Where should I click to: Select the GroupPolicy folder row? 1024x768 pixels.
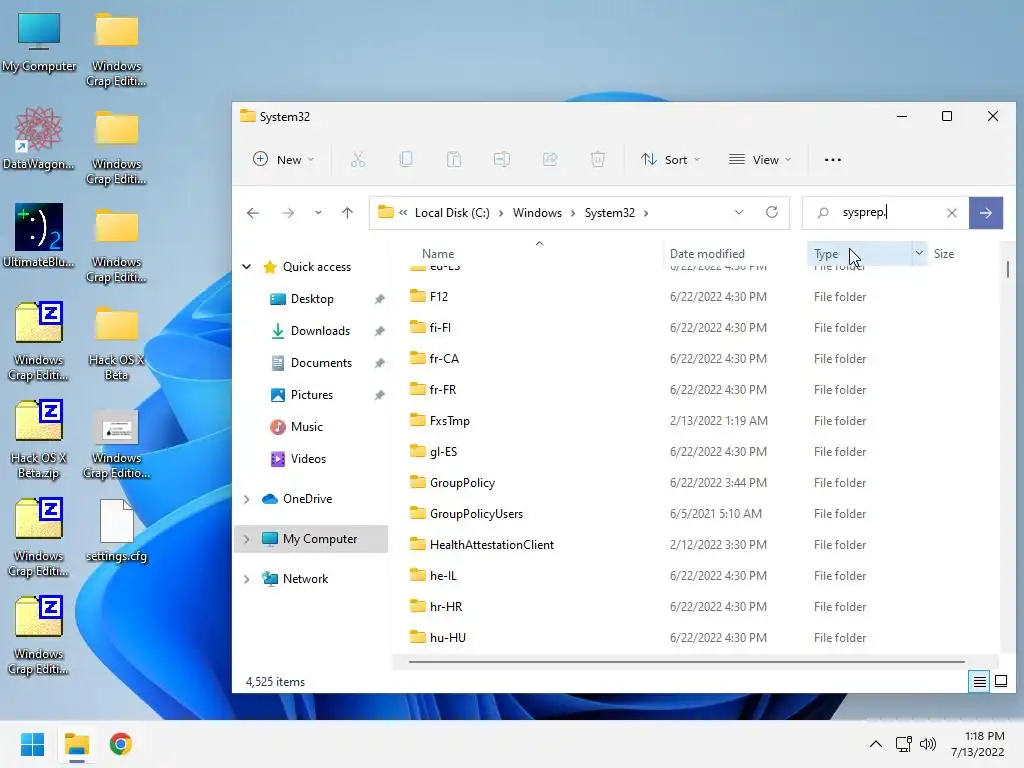tap(696, 483)
